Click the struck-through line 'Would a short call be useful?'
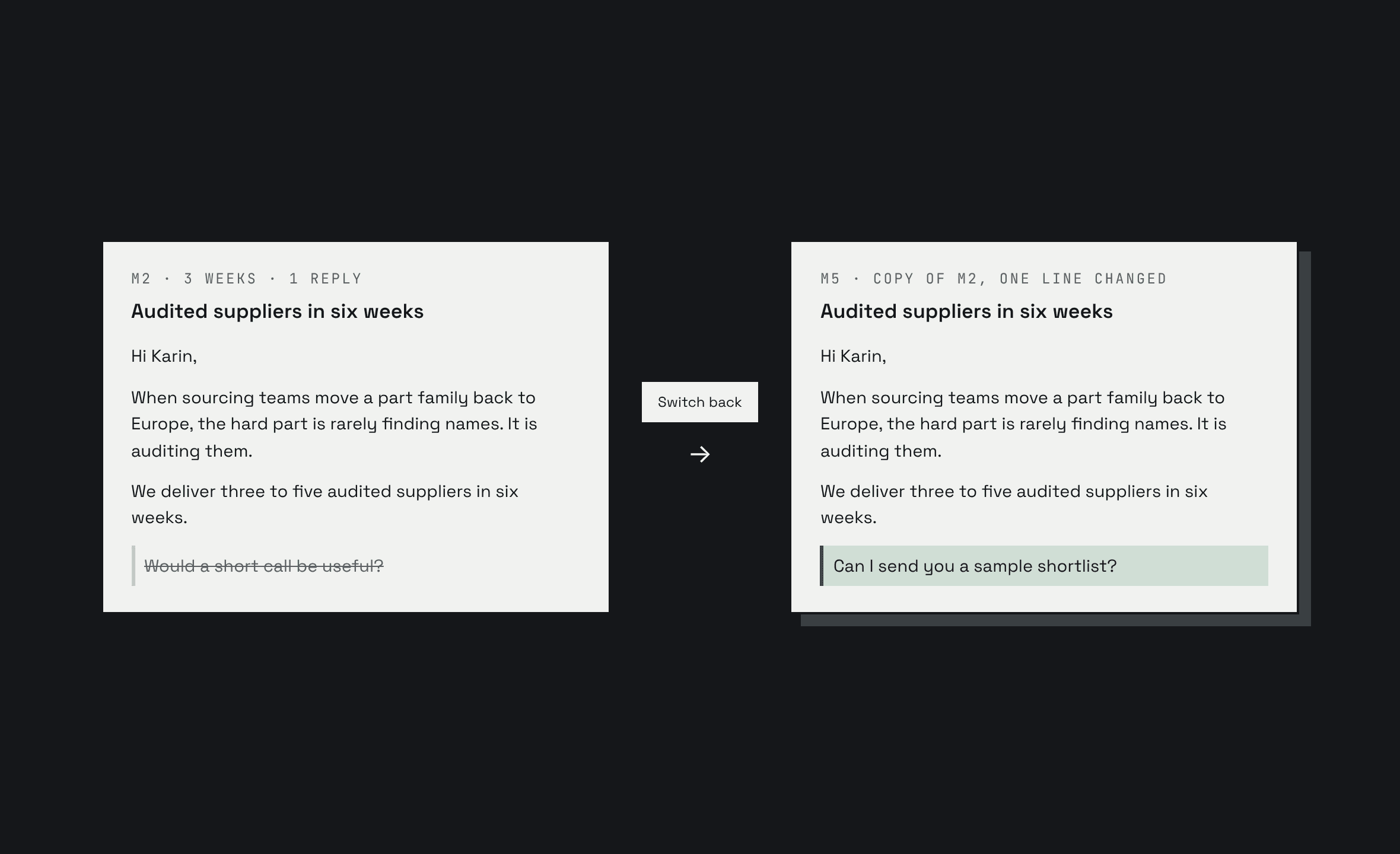Viewport: 1400px width, 854px height. [264, 566]
